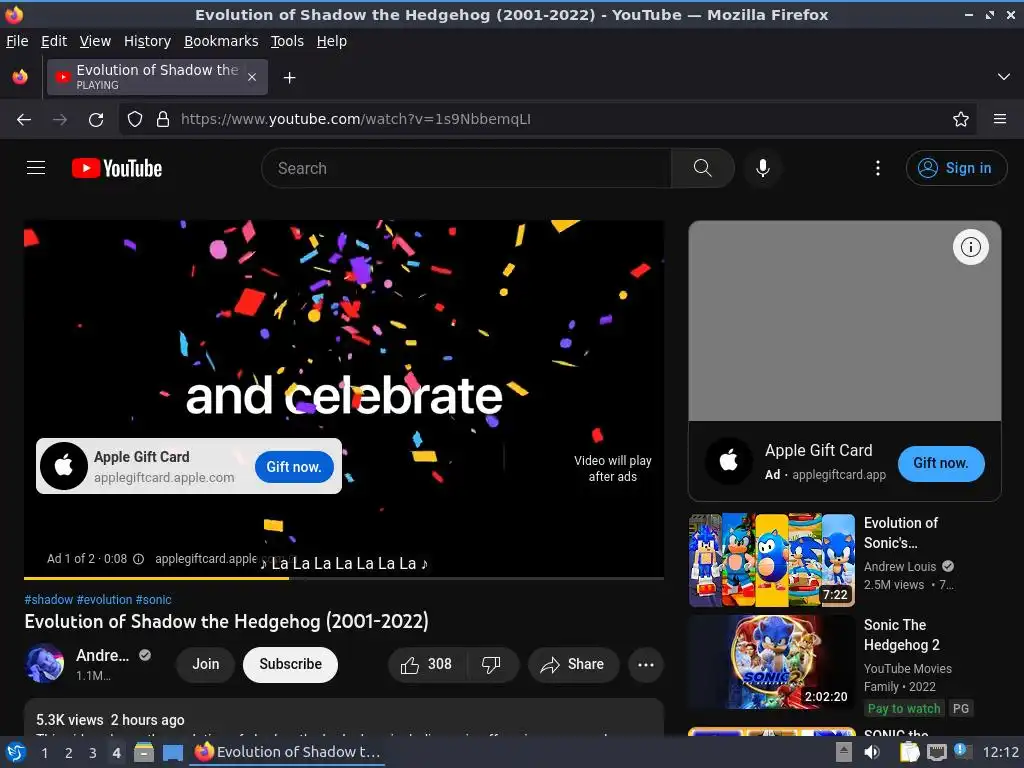Viewport: 1024px width, 768px height.
Task: Close the Evolution of Shadow tab
Action: 252,77
